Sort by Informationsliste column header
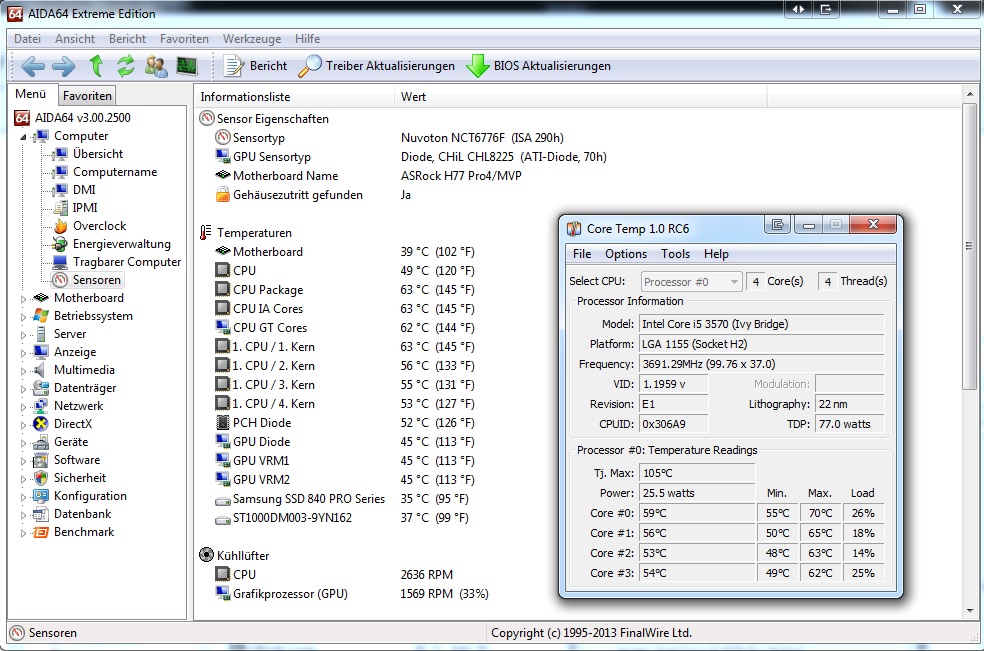This screenshot has height=651, width=984. click(295, 97)
